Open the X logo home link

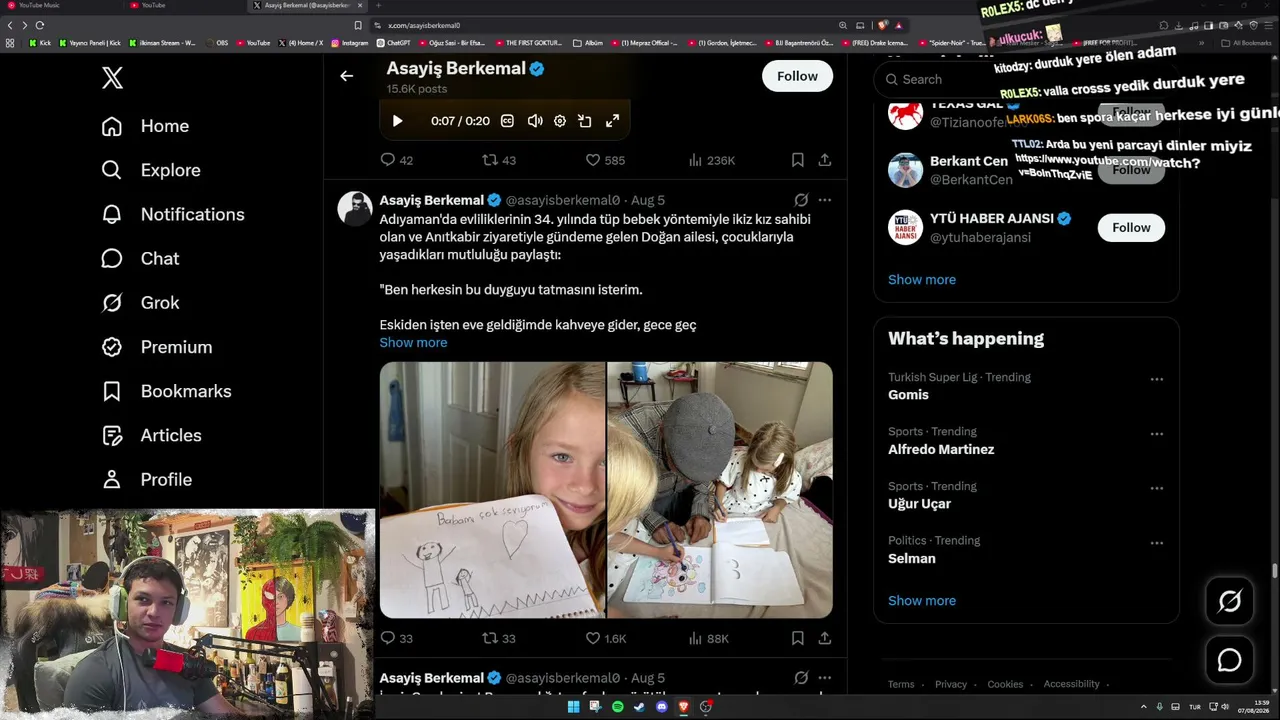tap(112, 77)
